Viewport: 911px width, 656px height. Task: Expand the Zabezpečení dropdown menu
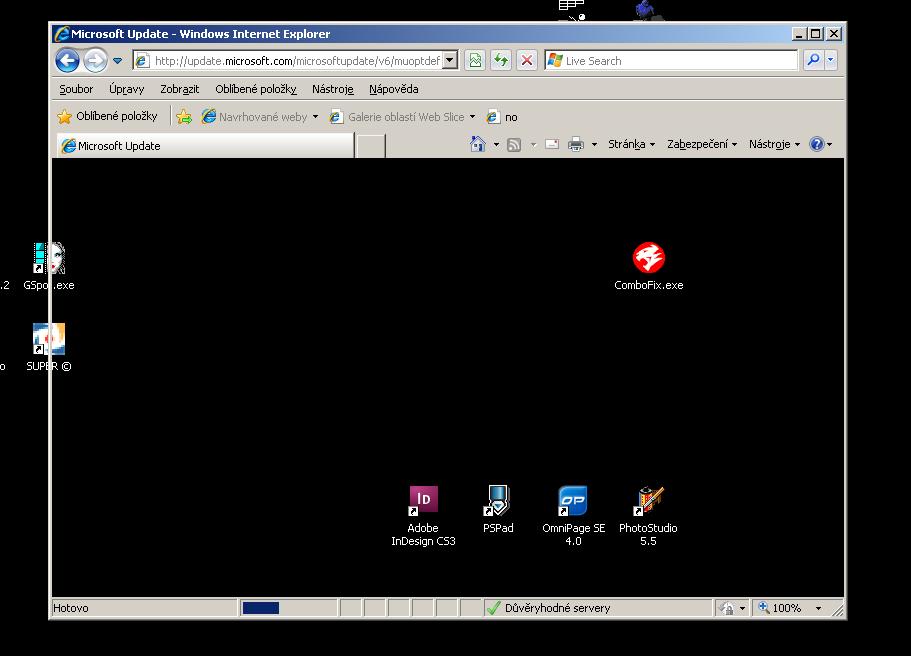coord(702,145)
